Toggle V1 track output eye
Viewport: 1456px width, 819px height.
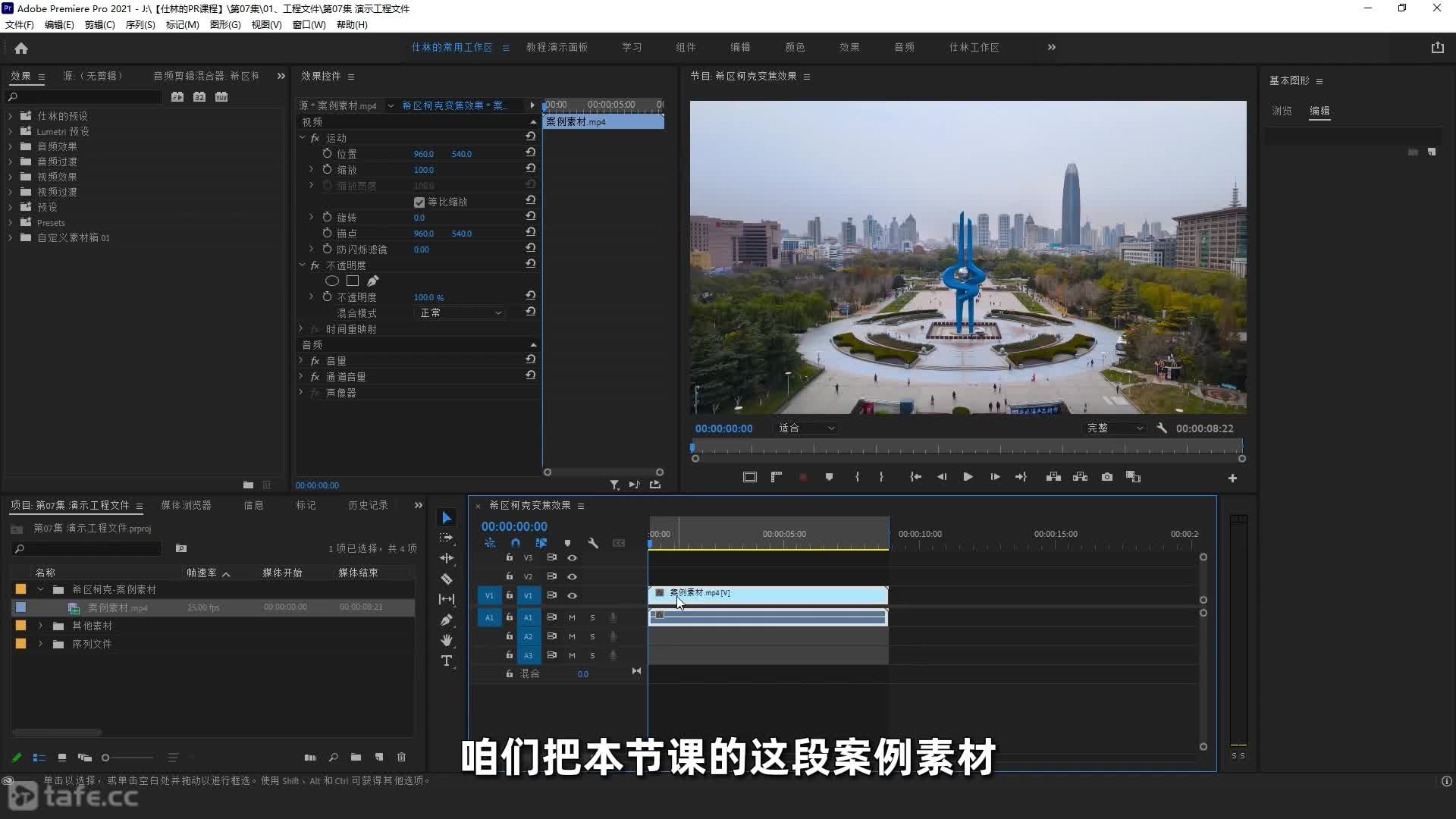[x=573, y=595]
